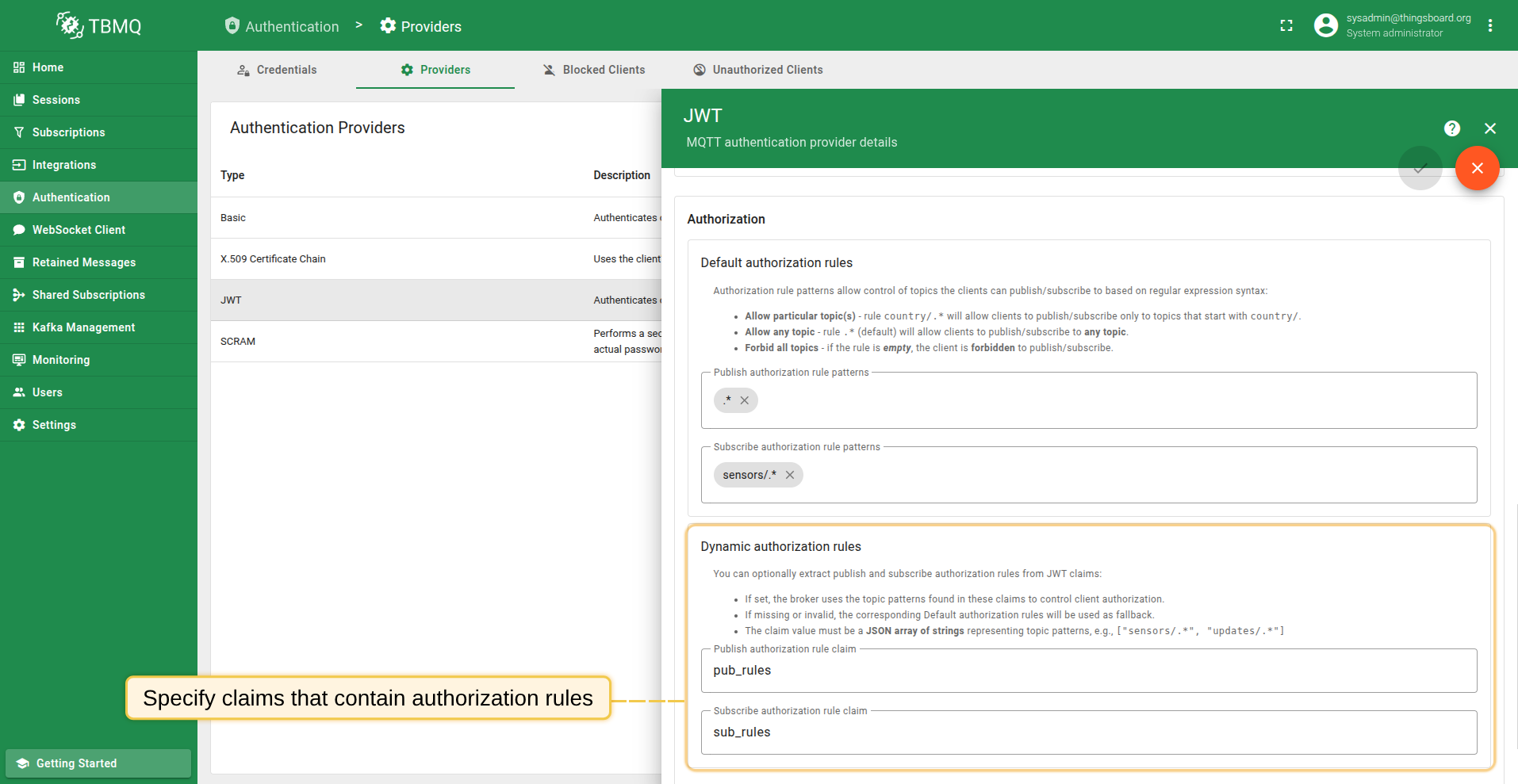Screen dimensions: 1518x784
Task: Open Kafka Management in sidebar
Action: click(83, 327)
